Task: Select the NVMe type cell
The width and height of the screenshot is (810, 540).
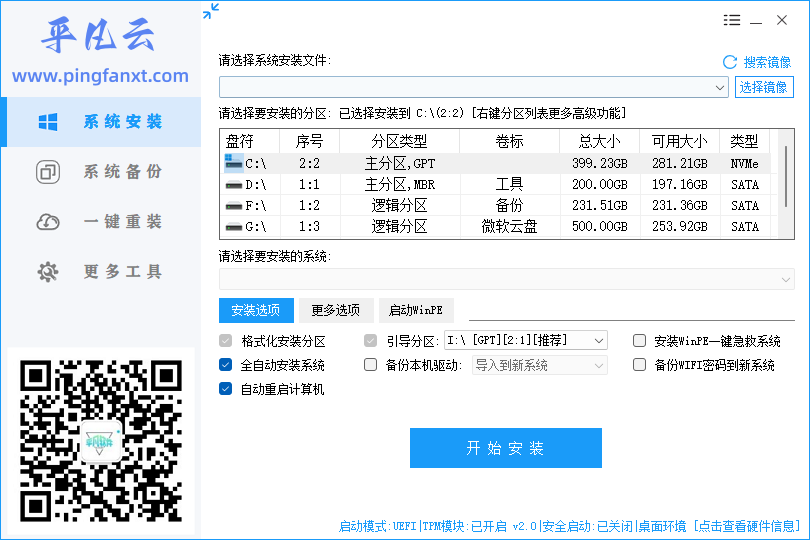Action: [x=744, y=164]
